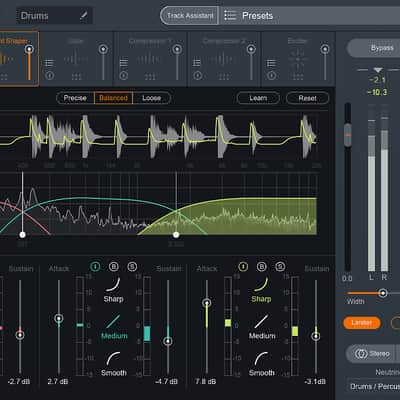Open the Compressor 1 preset list icon
Image resolution: width=400 pixels, height=400 pixels.
124,63
